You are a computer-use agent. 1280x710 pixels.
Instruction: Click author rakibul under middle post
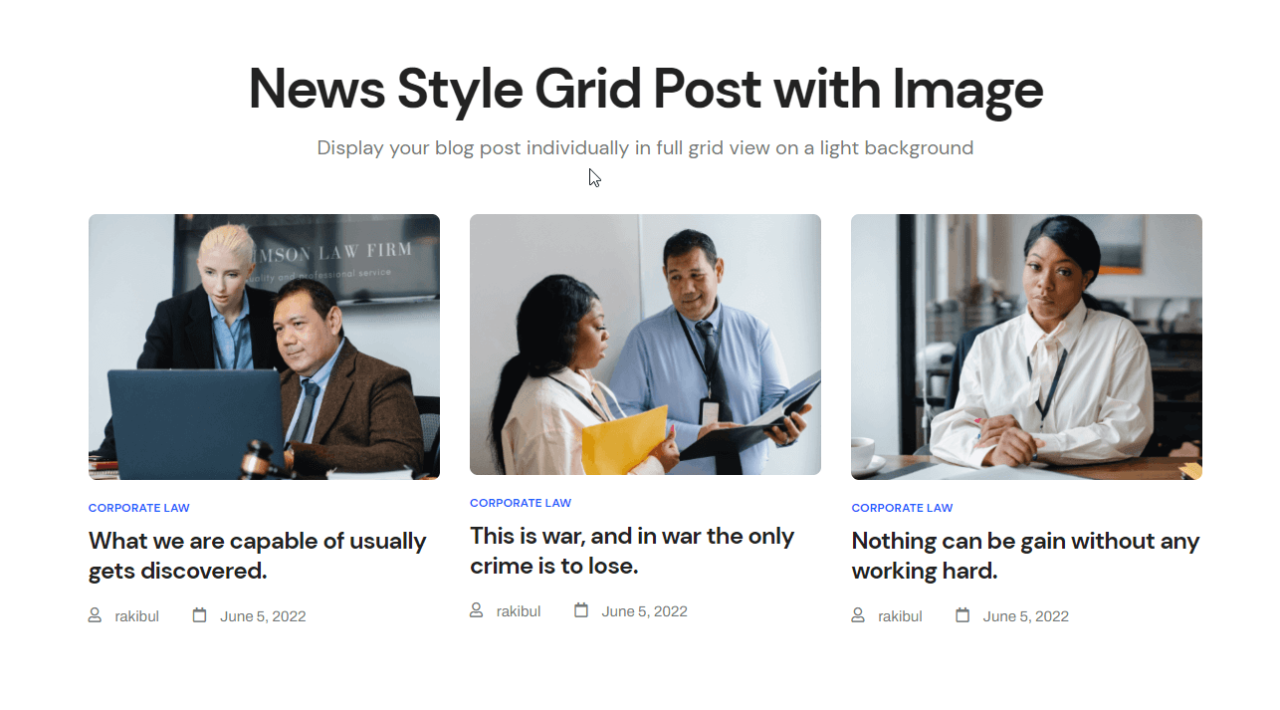click(518, 611)
